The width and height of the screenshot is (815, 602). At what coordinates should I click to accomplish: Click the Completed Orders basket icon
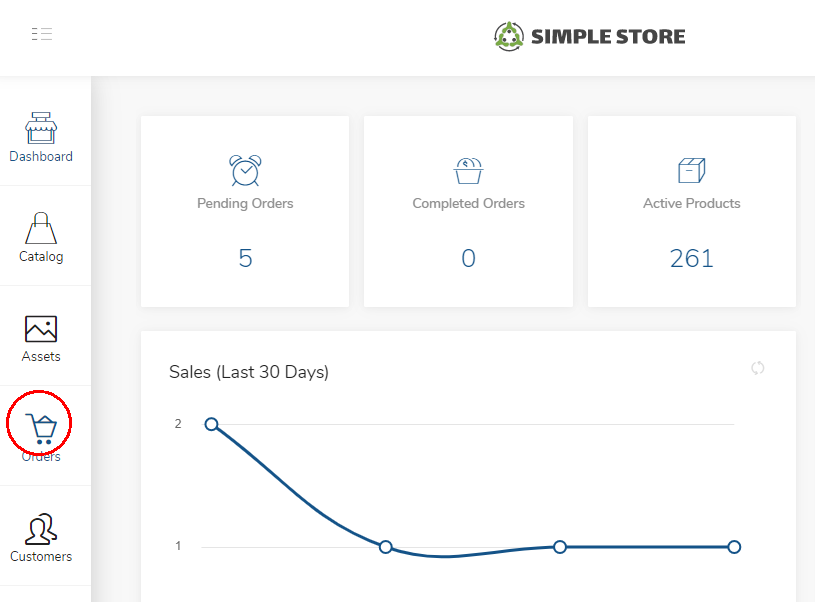click(468, 171)
